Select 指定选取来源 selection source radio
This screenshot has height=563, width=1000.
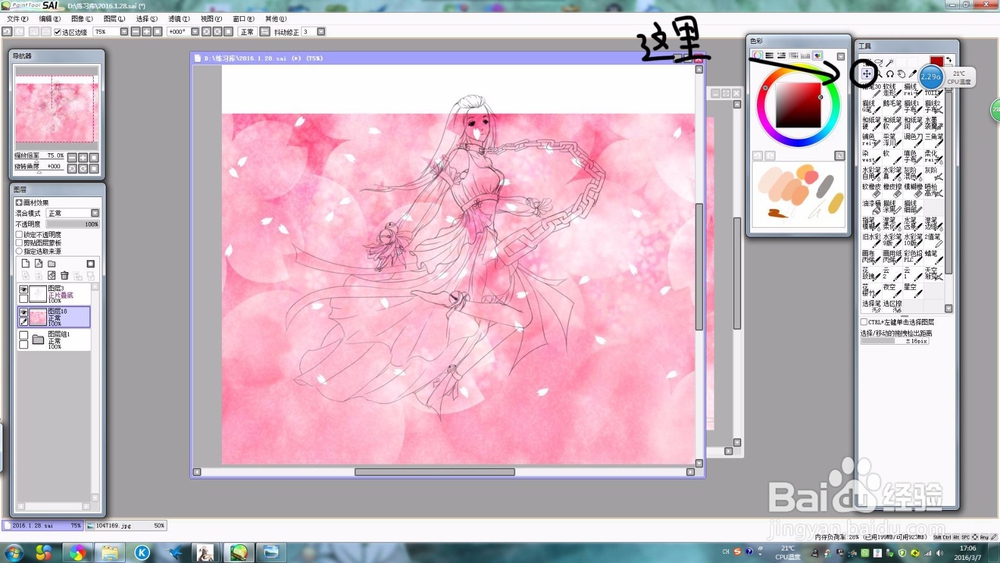pos(19,251)
